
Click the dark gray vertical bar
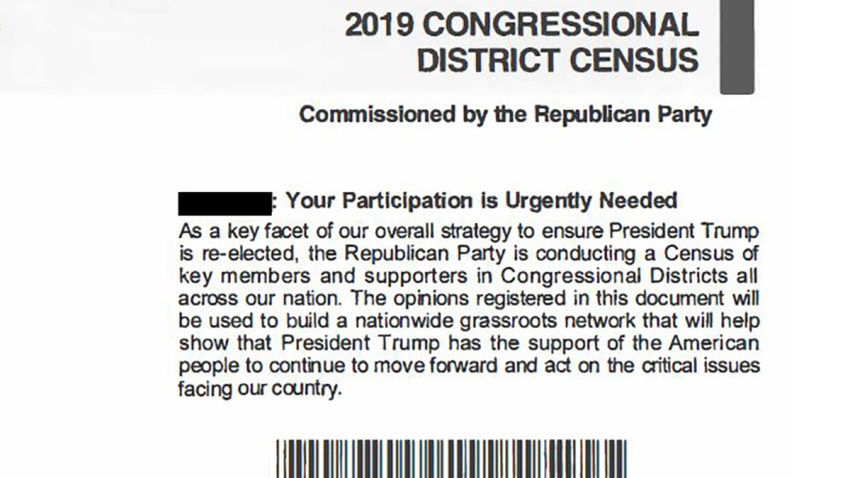pyautogui.click(x=737, y=47)
